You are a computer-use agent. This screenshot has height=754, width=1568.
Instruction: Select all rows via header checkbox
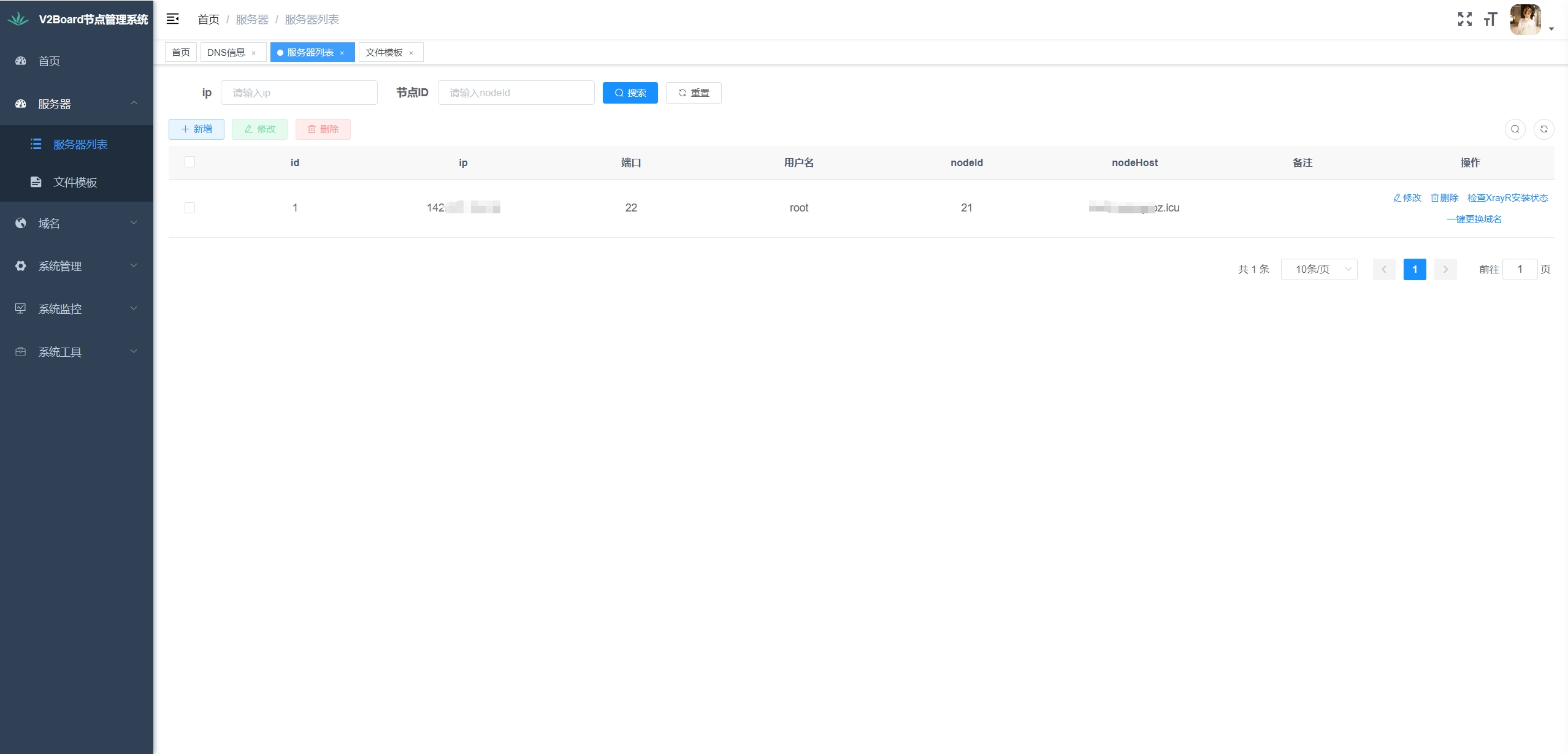click(x=189, y=162)
